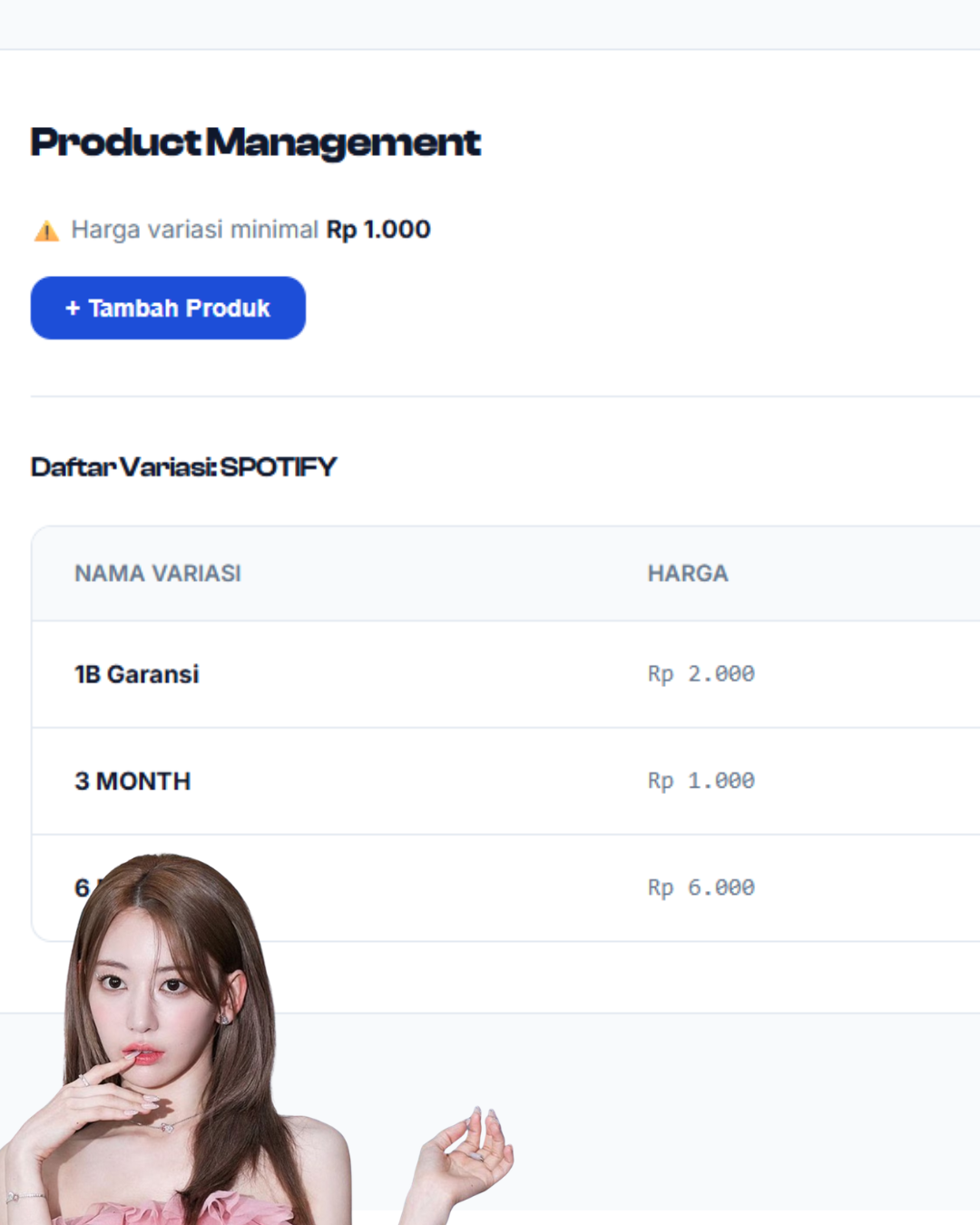Click the Daftar Variasi: SPOTIFY heading

tap(183, 467)
